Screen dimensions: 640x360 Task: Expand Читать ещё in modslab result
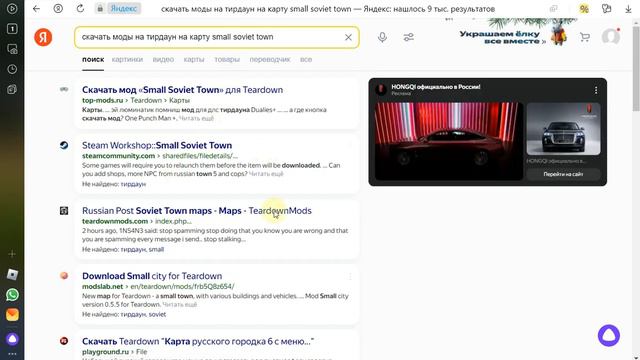click(x=179, y=304)
